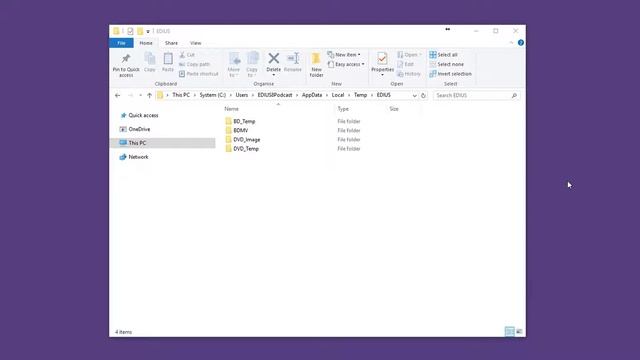Click Paste shortcut in the ribbon
The image size is (640, 360).
coord(199,74)
